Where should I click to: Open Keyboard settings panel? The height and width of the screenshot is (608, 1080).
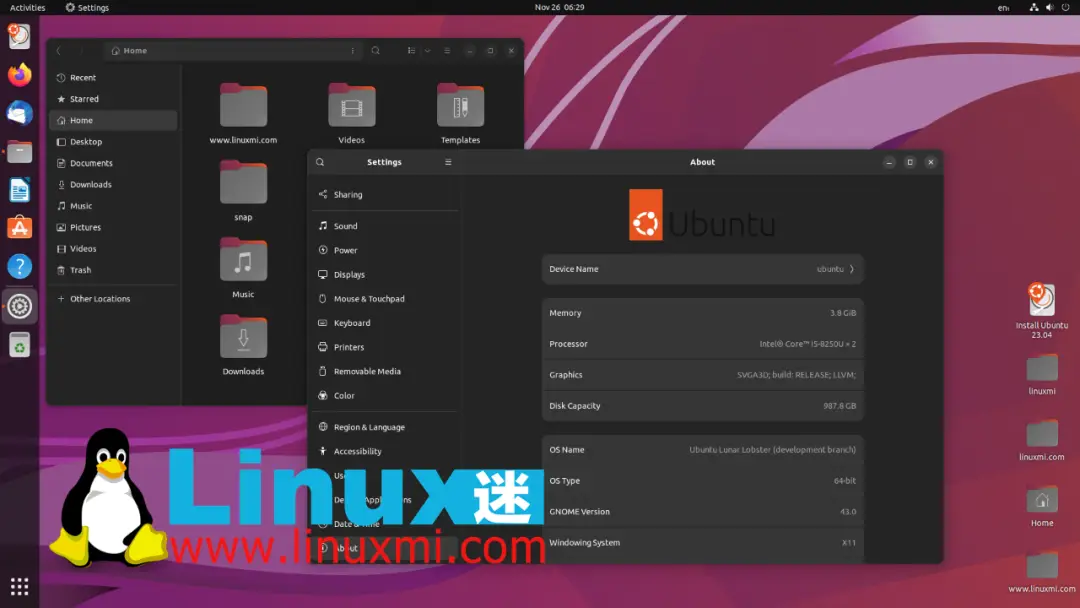384,323
